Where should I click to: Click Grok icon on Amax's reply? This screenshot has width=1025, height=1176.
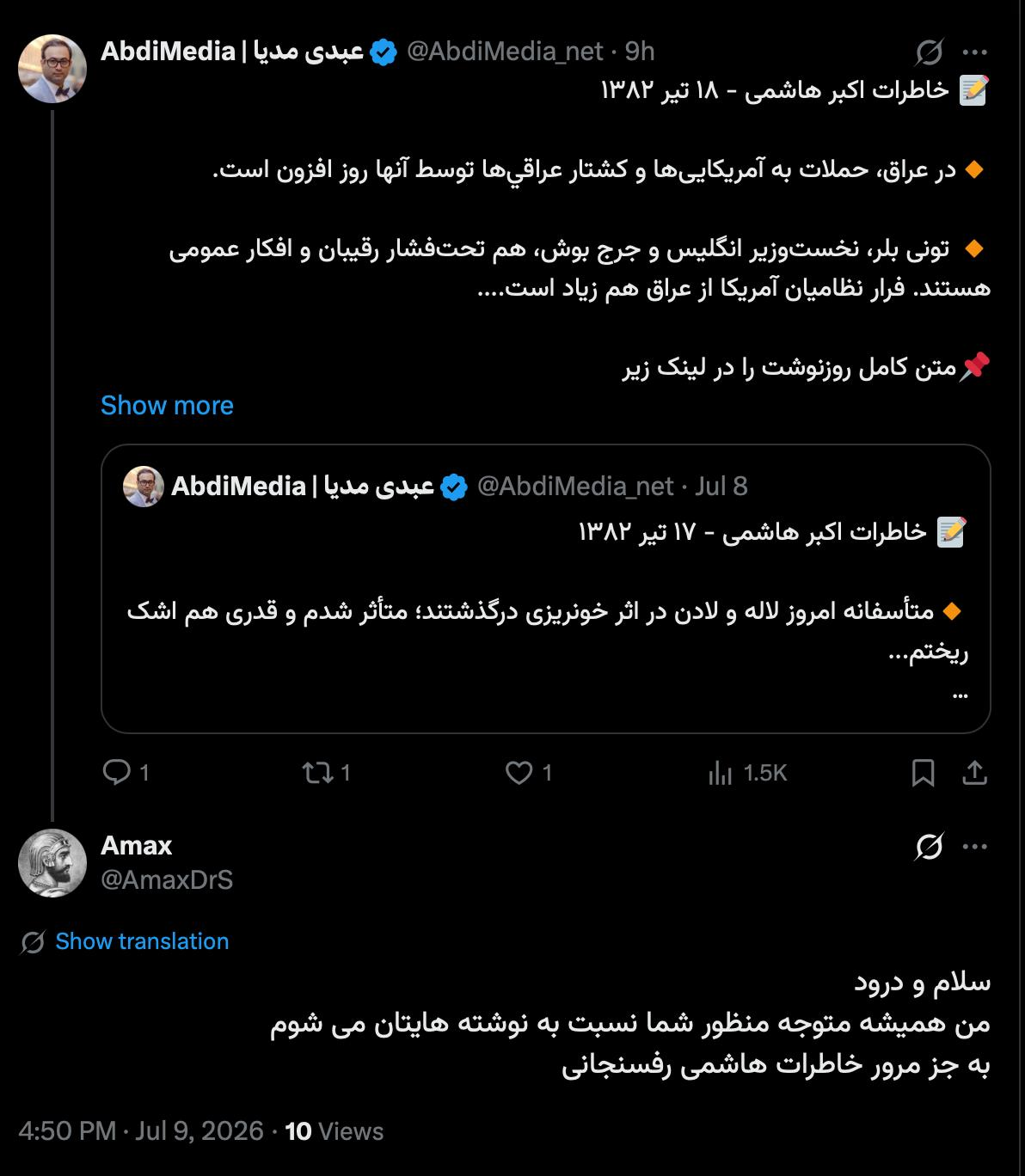[929, 847]
